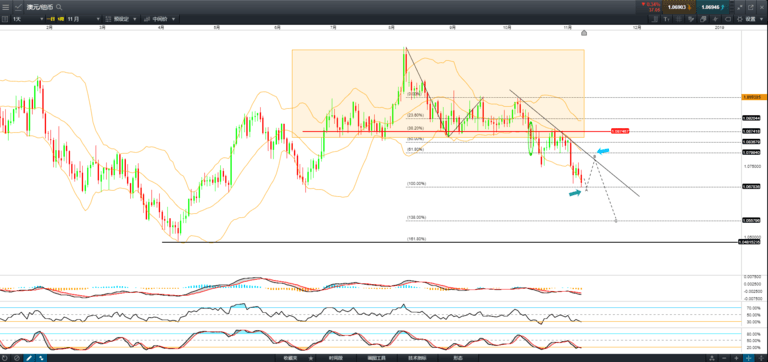
Task: Click the red horizontal line price label
Action: [x=620, y=131]
